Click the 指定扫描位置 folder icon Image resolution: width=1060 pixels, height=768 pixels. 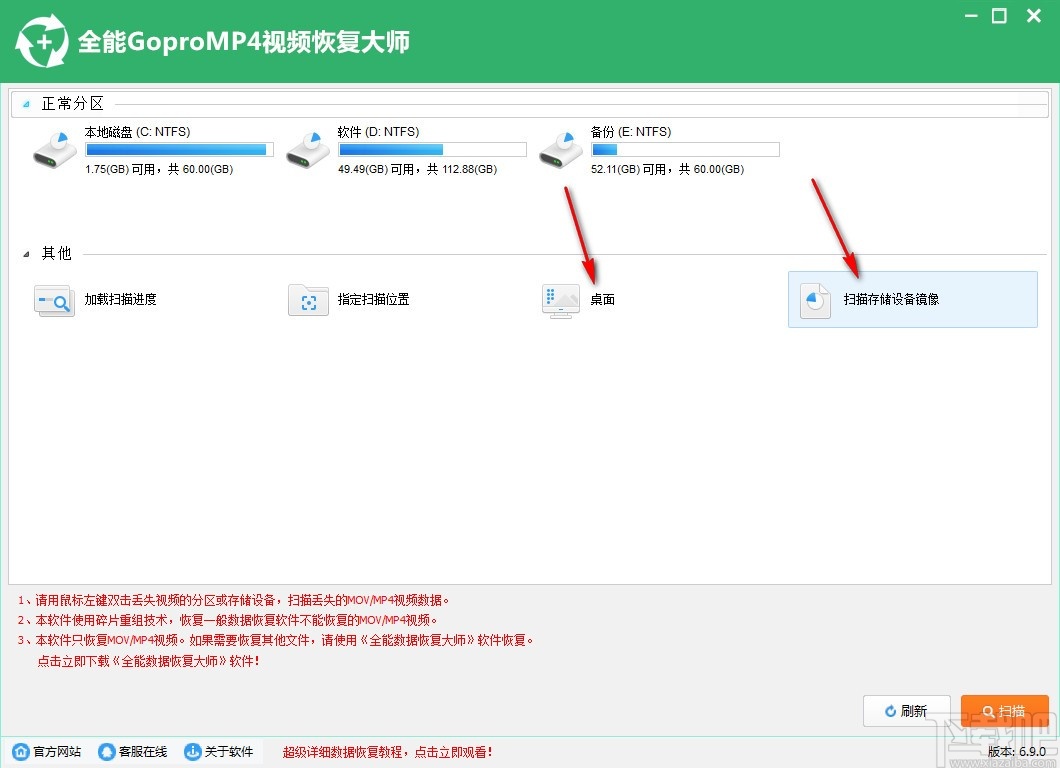pos(308,300)
